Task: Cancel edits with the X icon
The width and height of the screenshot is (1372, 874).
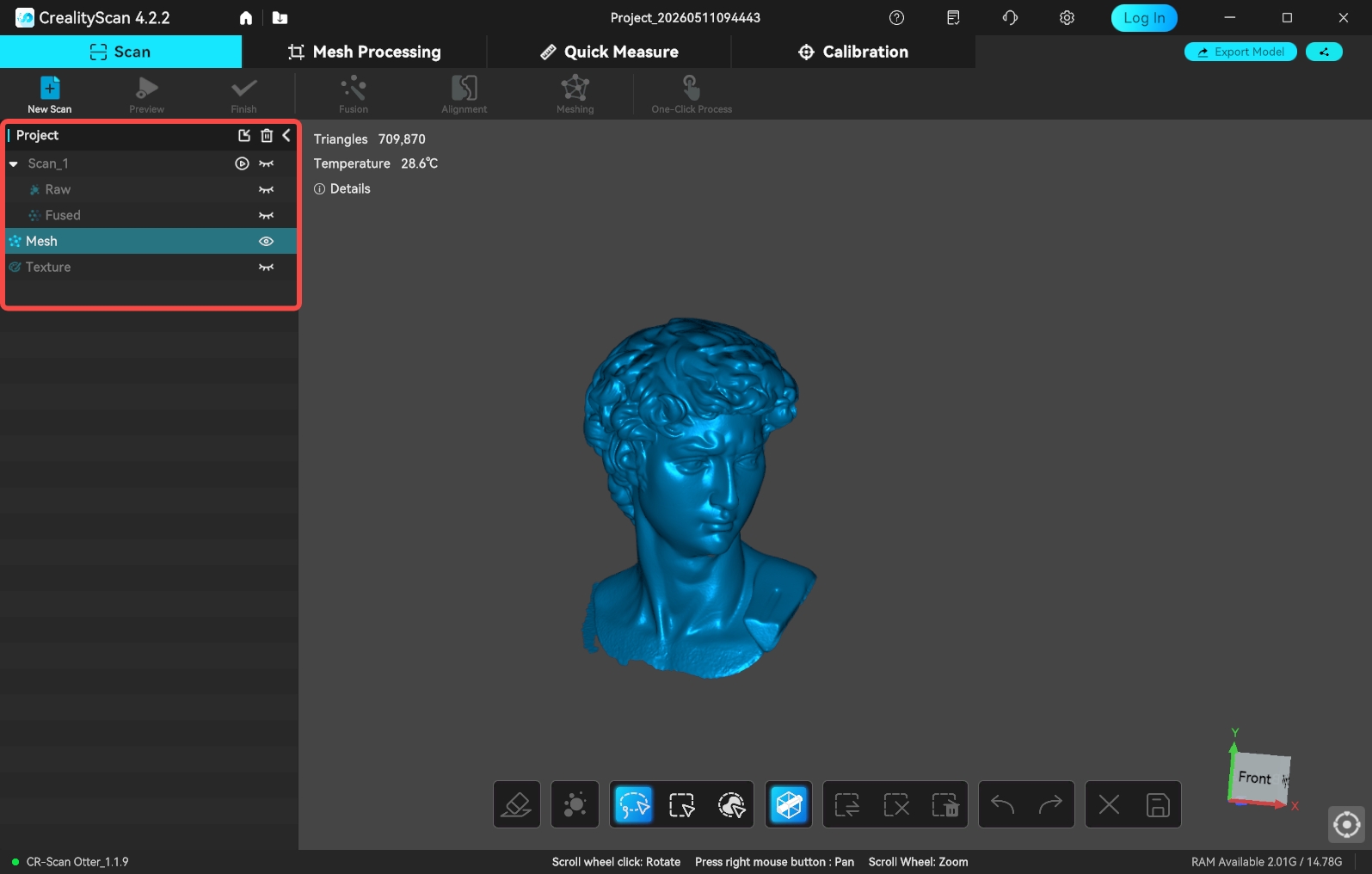Action: point(1110,804)
